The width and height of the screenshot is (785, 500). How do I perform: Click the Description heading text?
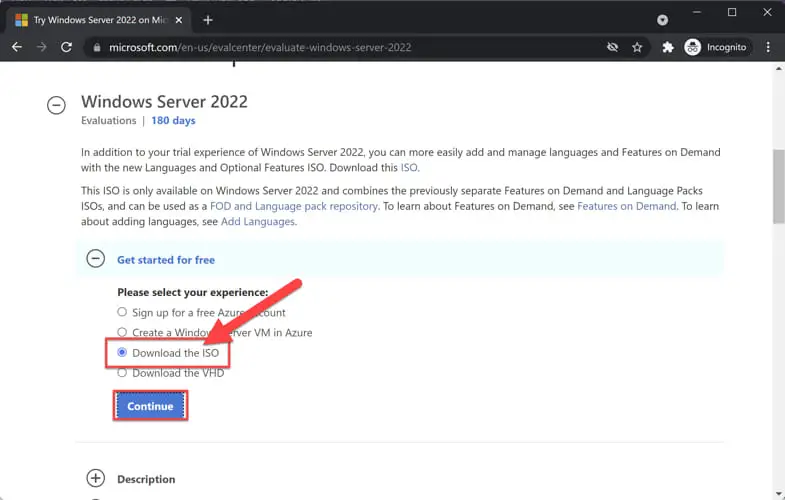click(x=146, y=479)
